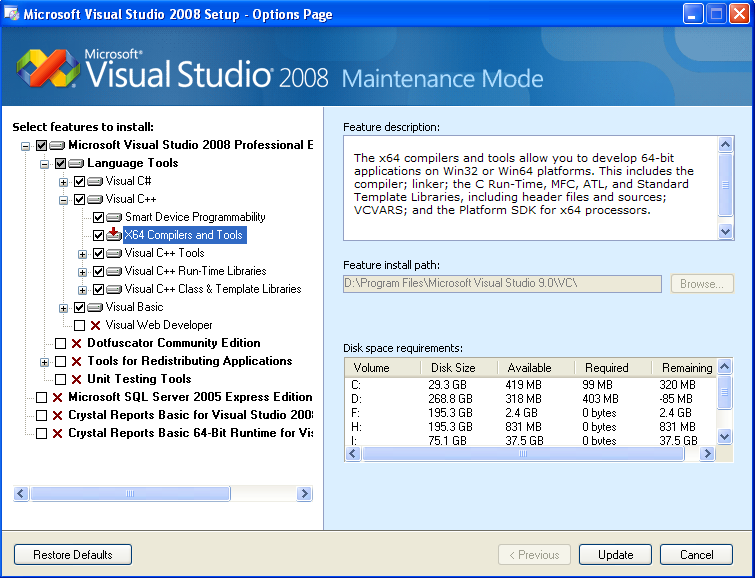Image resolution: width=755 pixels, height=578 pixels.
Task: Click the red X icon beside Visual Web Developer
Action: pyautogui.click(x=95, y=325)
